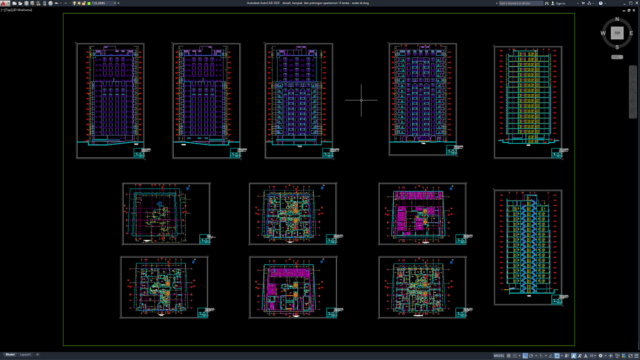Click the Autodesk A360 connect icon
This screenshot has width=640, height=360.
(x=589, y=3)
